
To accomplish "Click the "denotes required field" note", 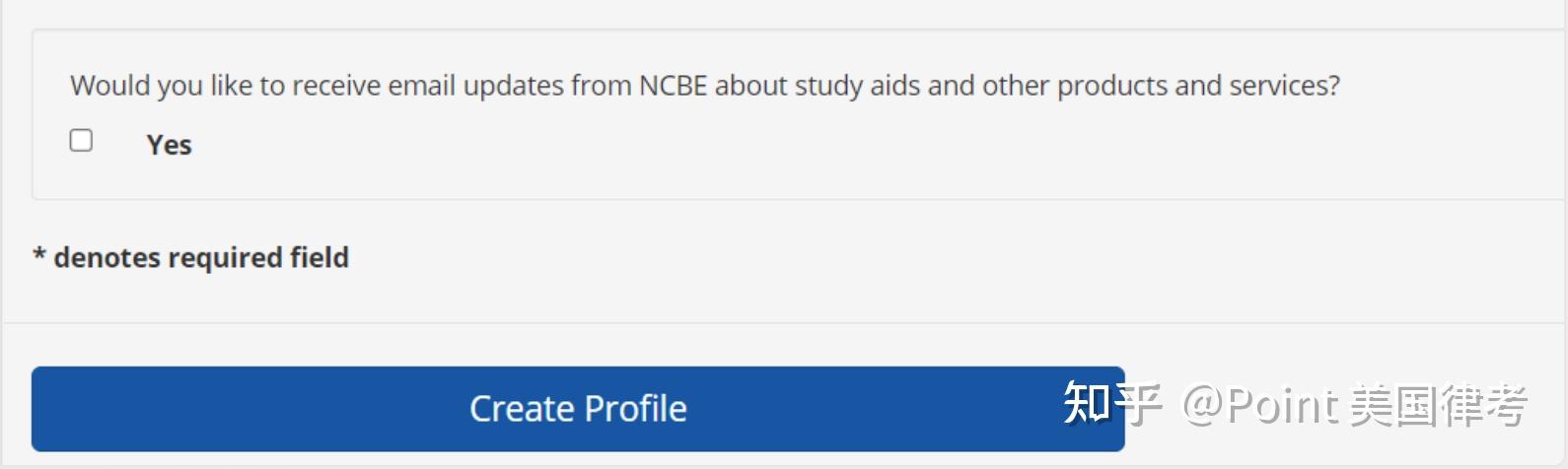I will (x=201, y=258).
